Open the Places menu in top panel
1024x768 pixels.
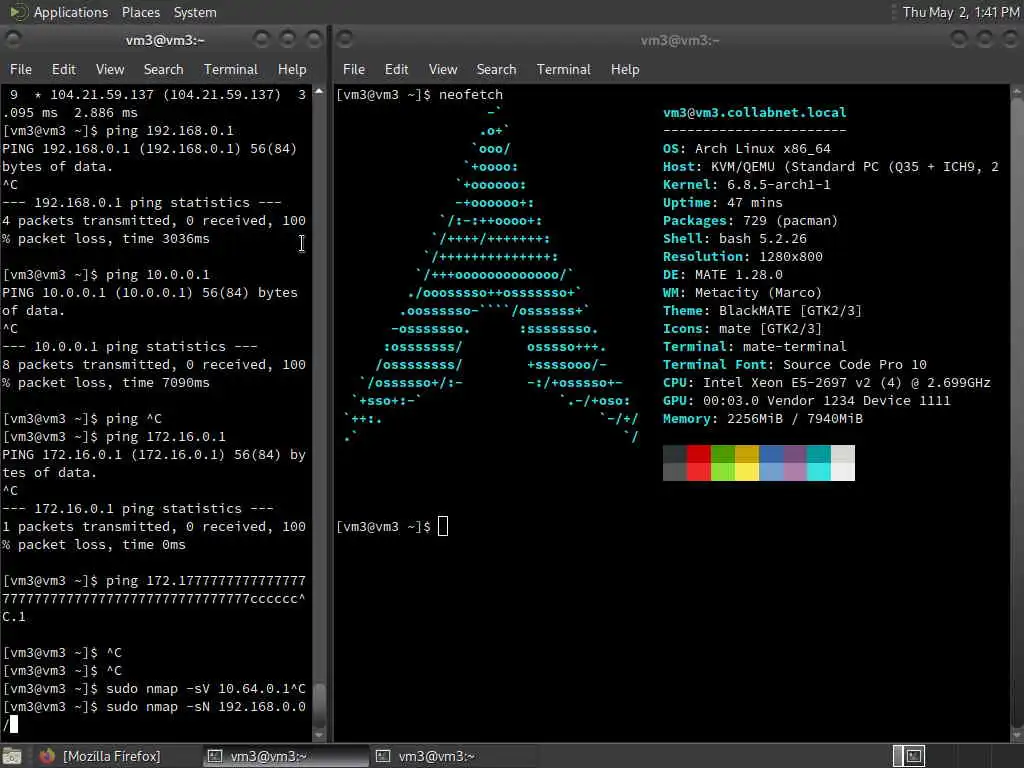pyautogui.click(x=140, y=12)
